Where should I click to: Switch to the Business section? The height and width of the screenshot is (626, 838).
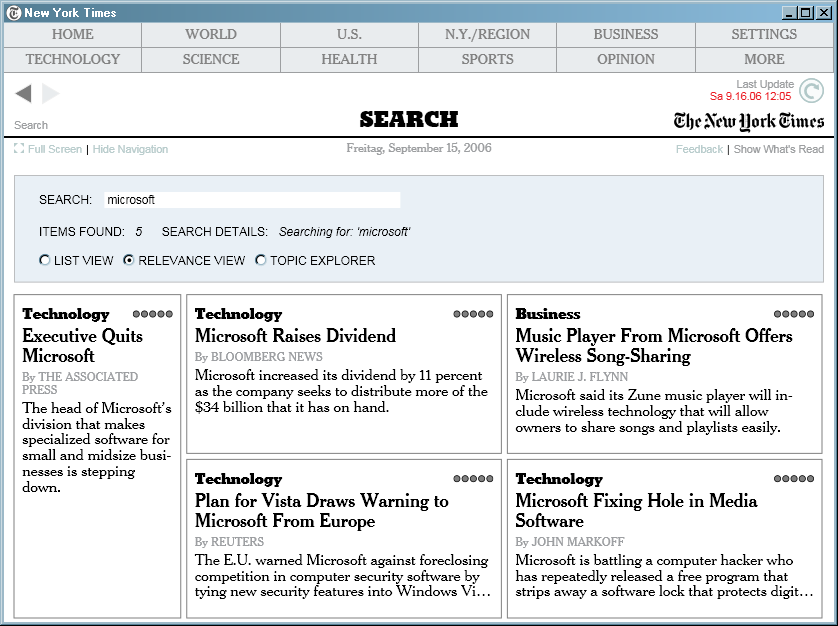(626, 35)
